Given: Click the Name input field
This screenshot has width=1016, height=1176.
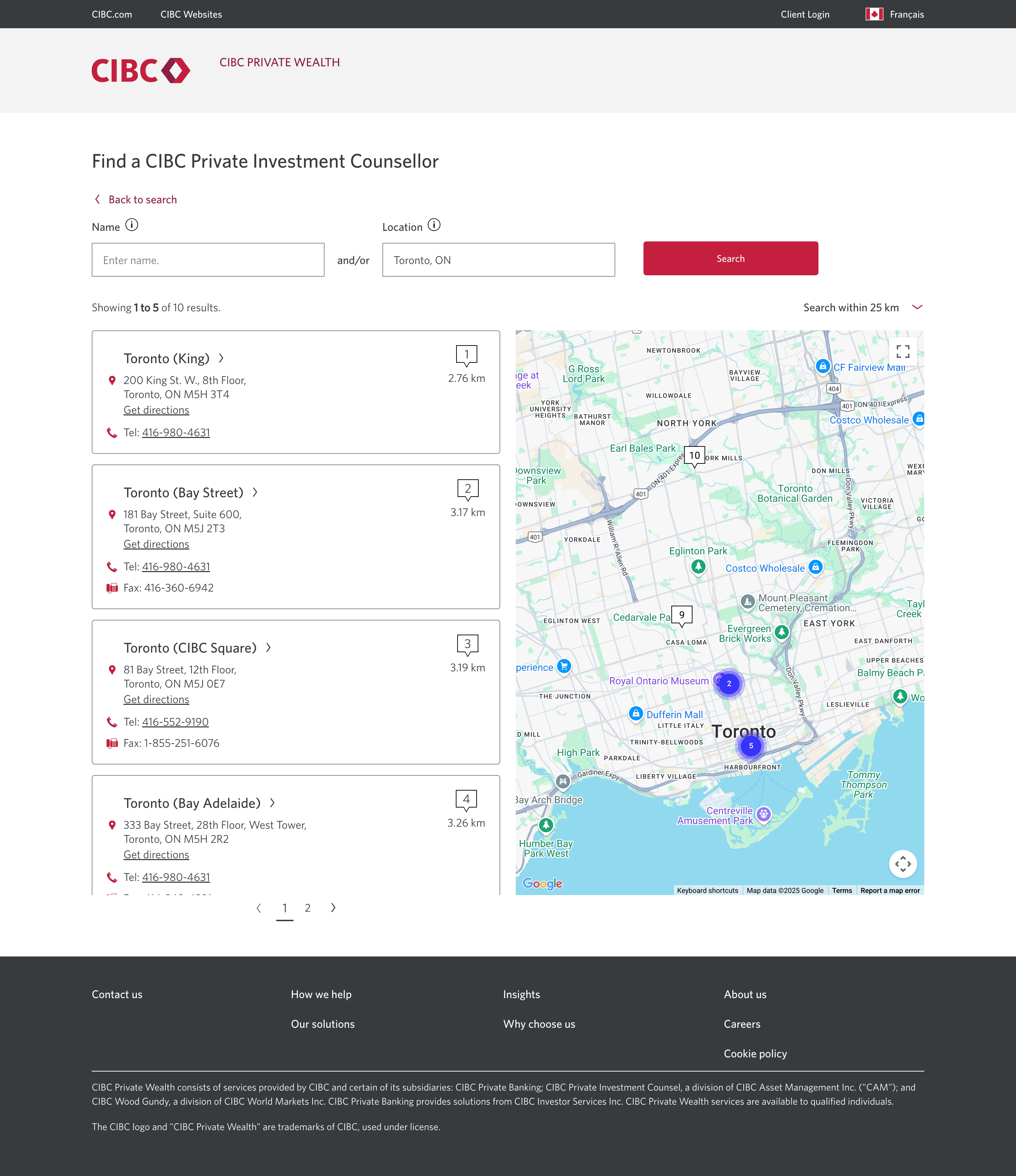Looking at the screenshot, I should point(208,260).
